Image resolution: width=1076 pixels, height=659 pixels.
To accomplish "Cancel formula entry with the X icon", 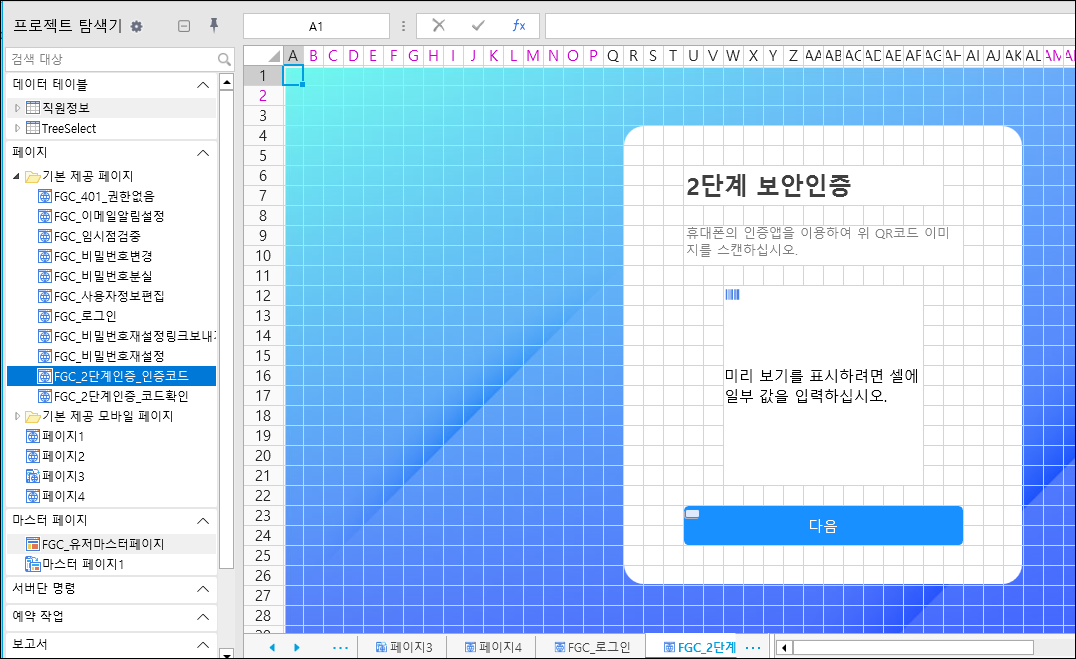I will click(x=439, y=25).
